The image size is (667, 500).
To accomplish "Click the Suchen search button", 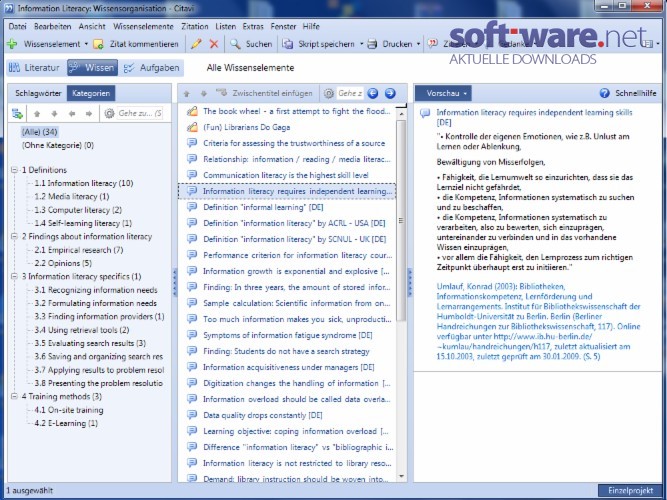I will click(x=251, y=44).
